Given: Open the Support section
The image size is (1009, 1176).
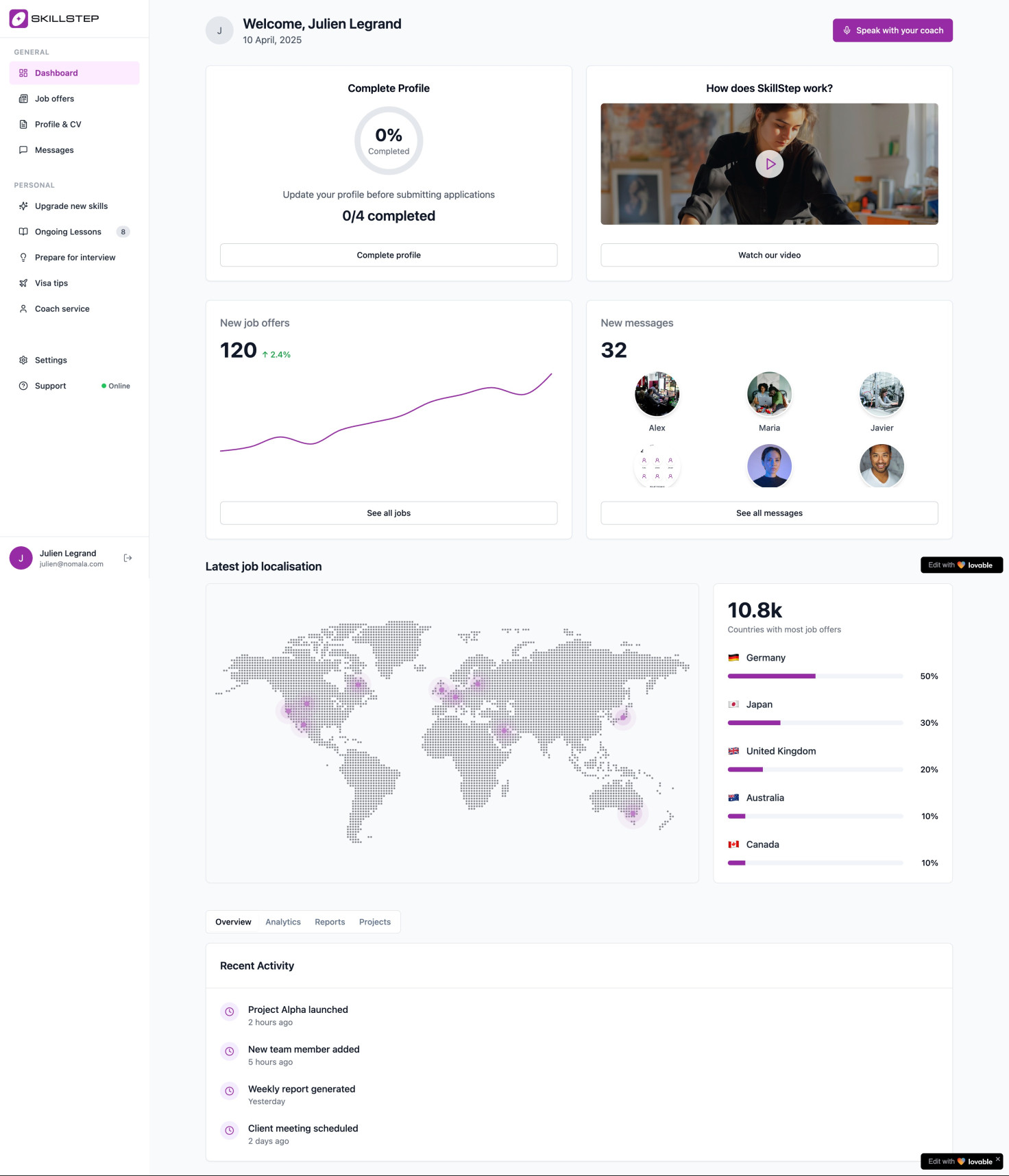Looking at the screenshot, I should 50,386.
